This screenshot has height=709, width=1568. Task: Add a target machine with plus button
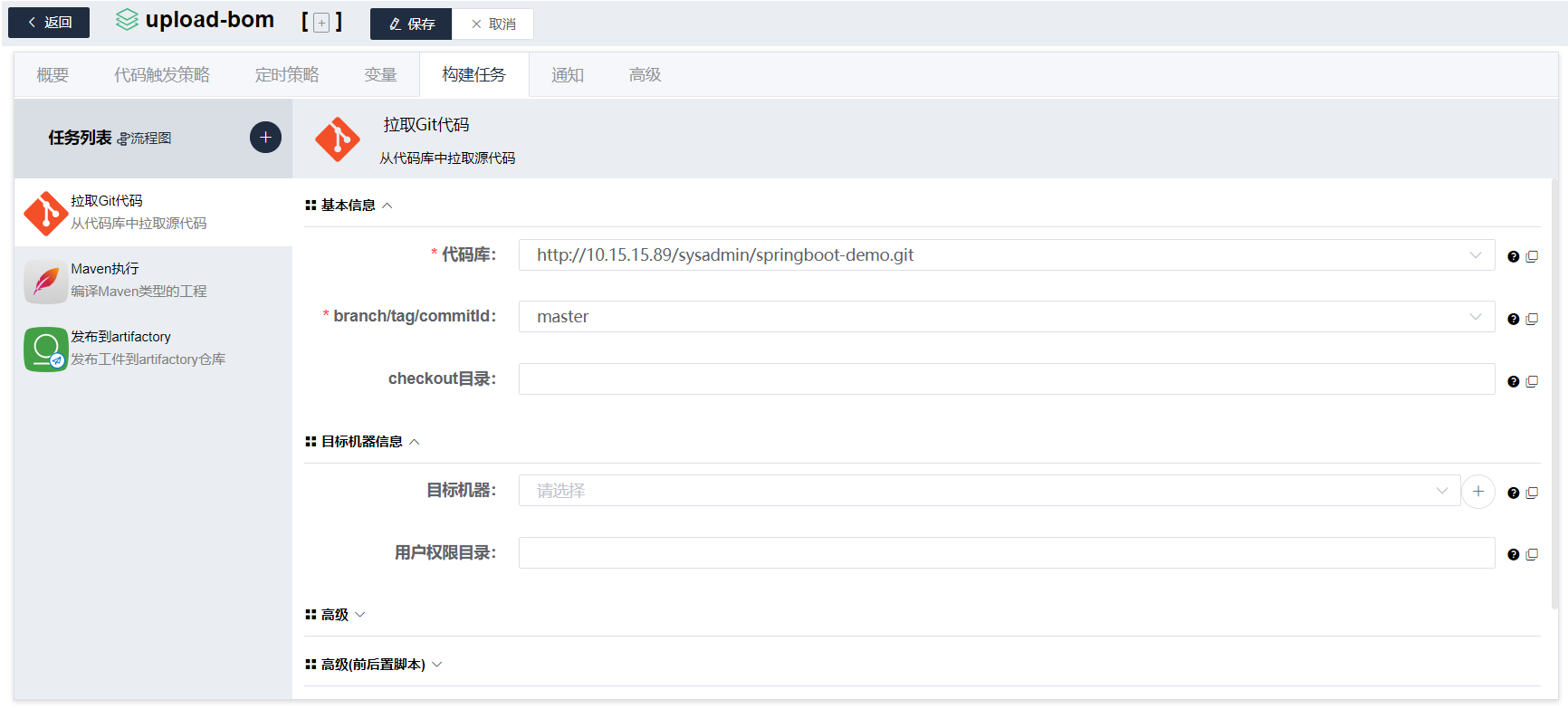coord(1477,491)
